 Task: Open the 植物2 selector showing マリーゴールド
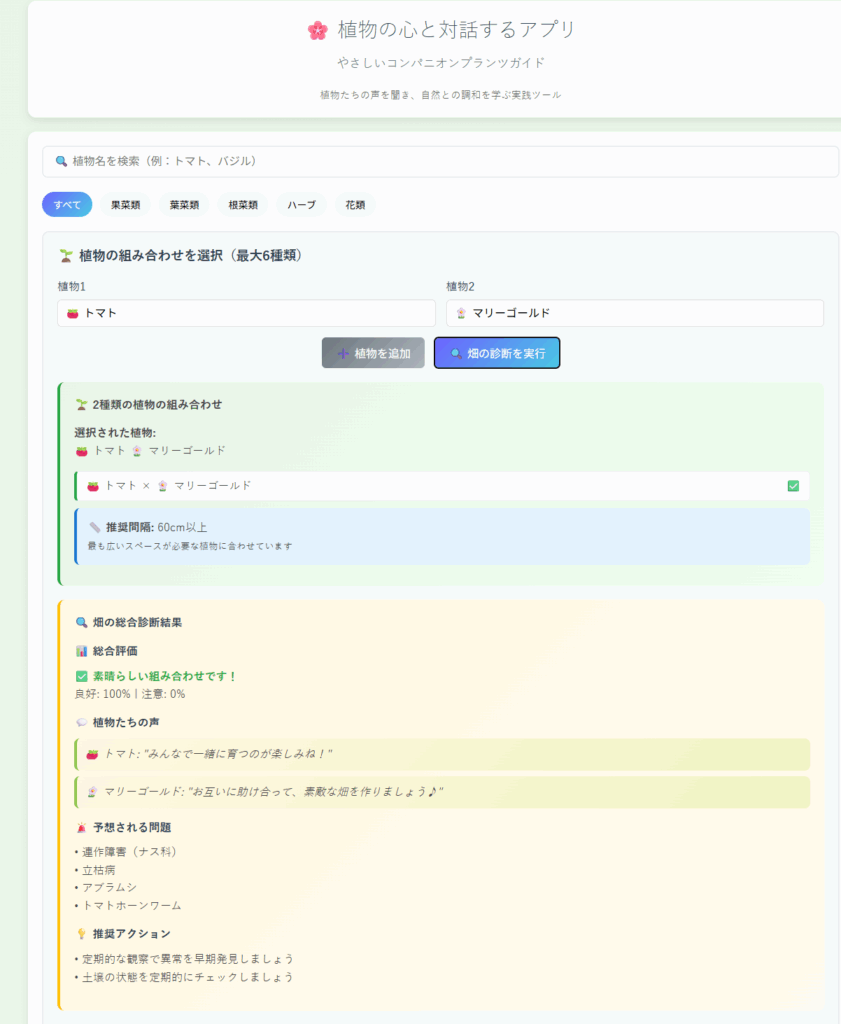point(634,313)
